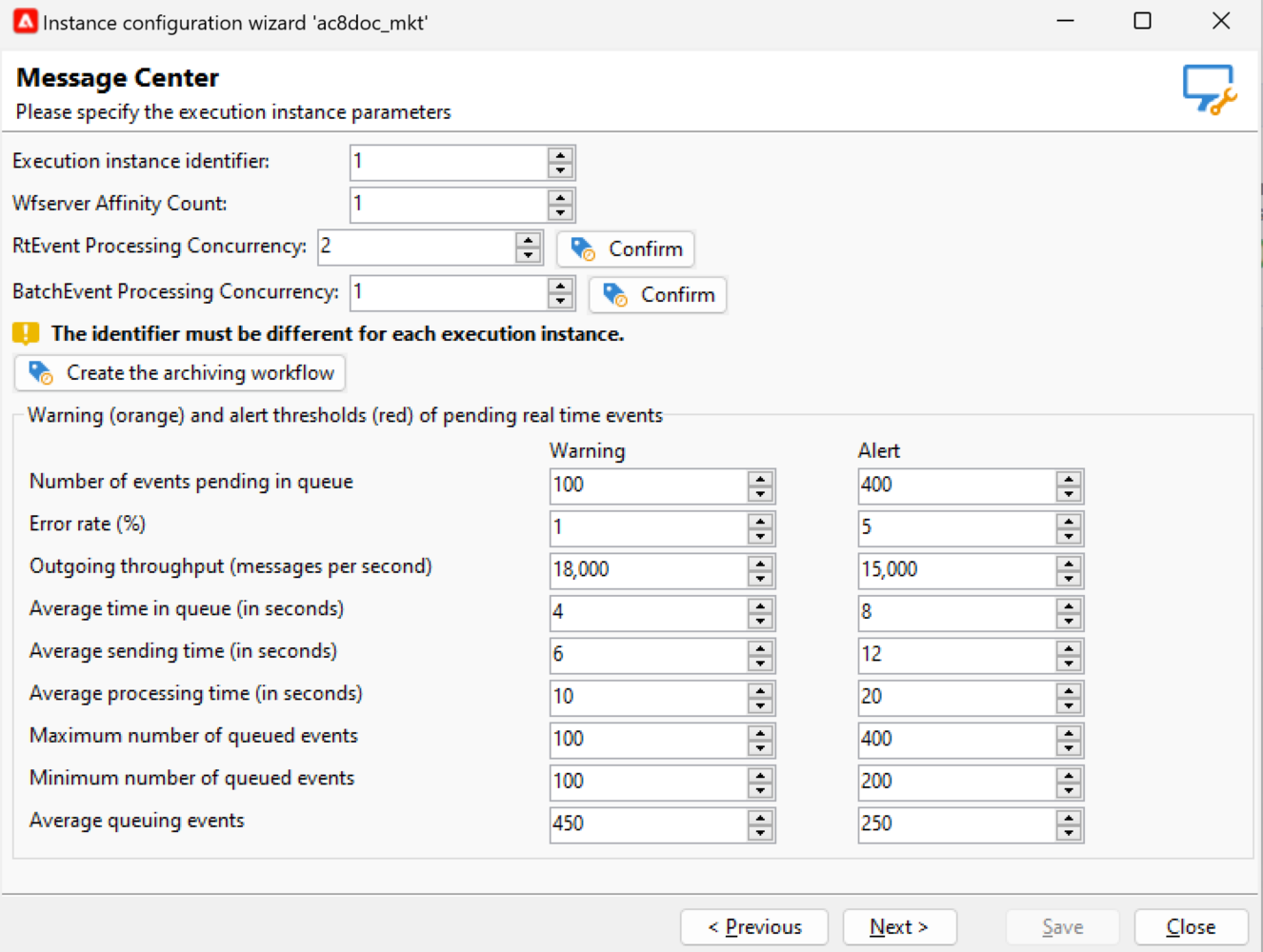Increase Average queuing events Alert value

tap(1069, 817)
